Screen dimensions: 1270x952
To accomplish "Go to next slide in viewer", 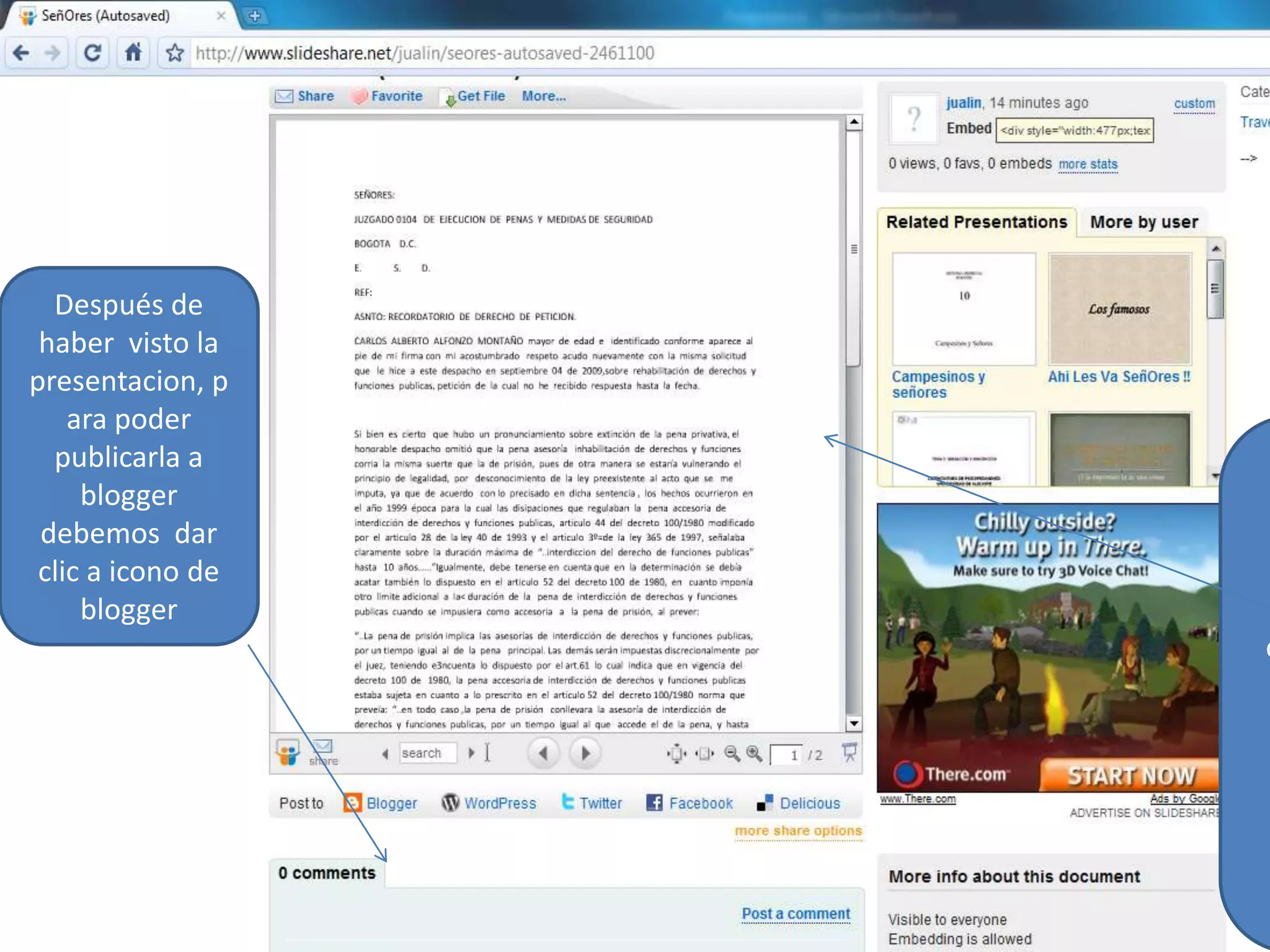I will click(585, 753).
